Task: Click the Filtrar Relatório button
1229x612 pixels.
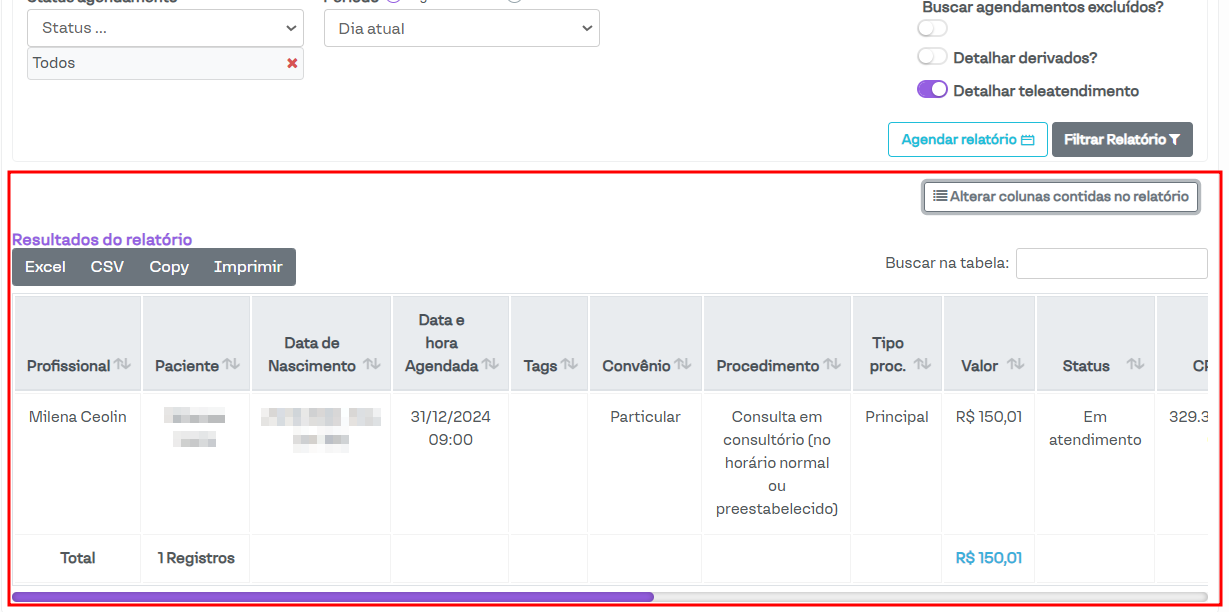Action: tap(1122, 140)
